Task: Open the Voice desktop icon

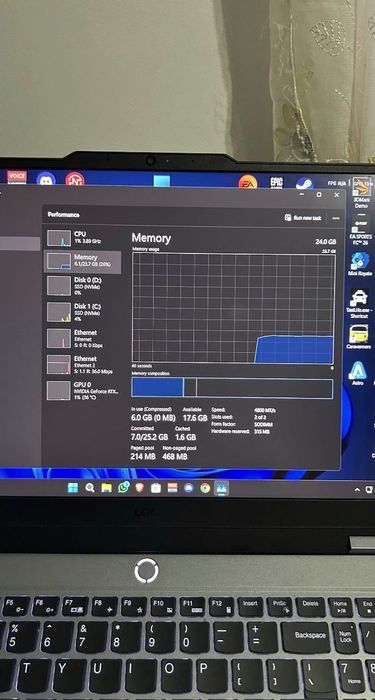Action: [x=17, y=177]
